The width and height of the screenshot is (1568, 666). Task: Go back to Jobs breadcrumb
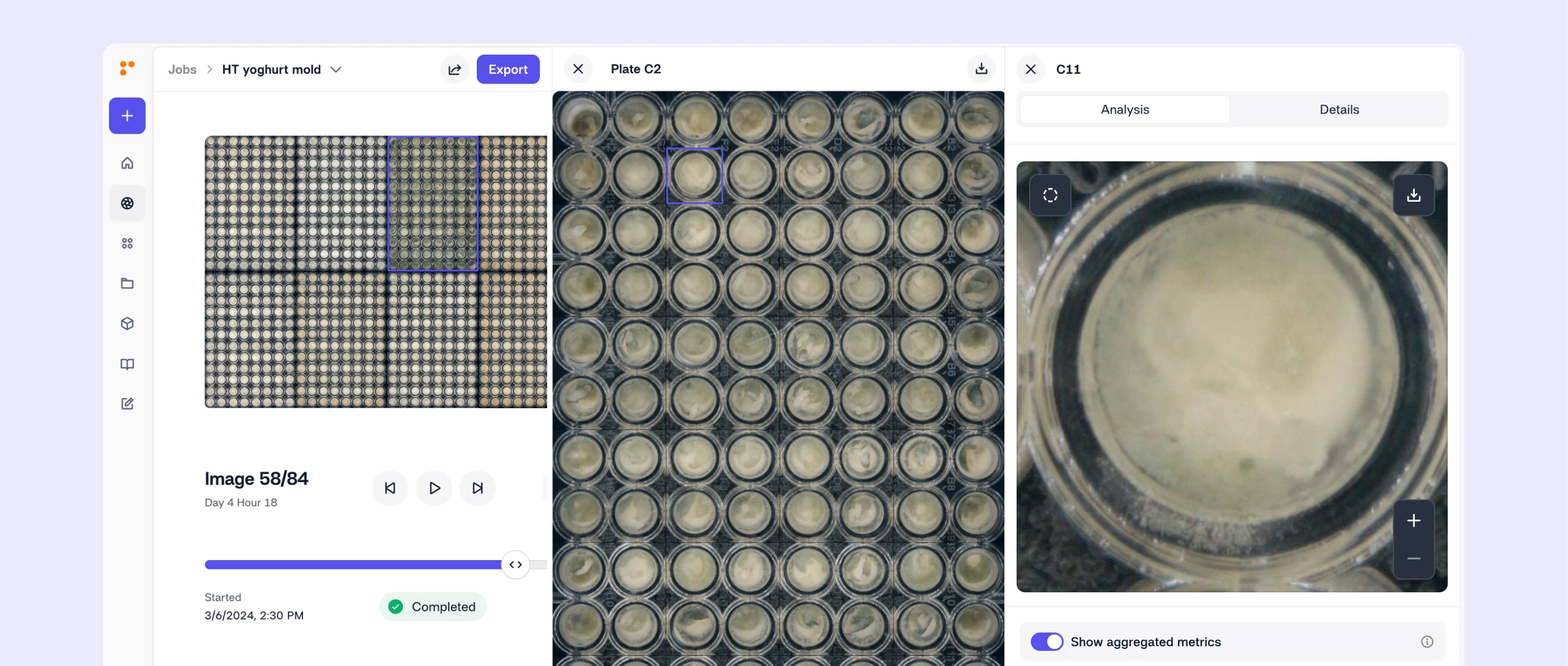click(182, 69)
